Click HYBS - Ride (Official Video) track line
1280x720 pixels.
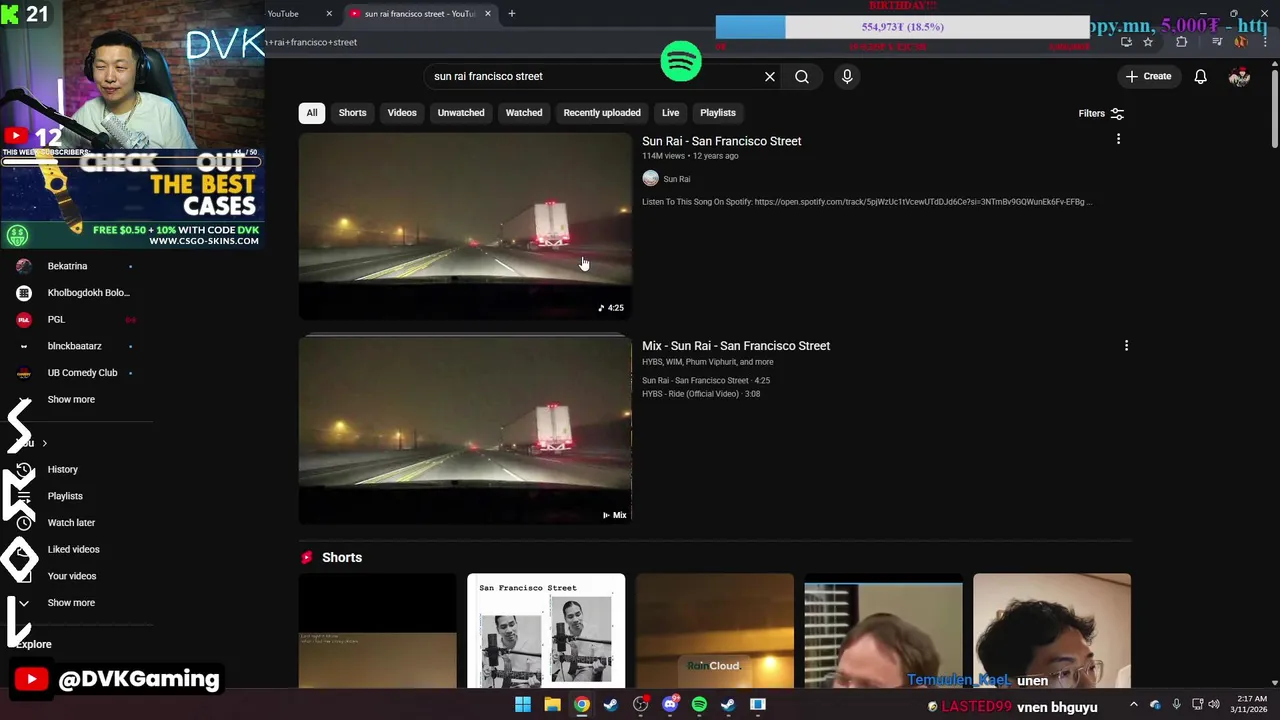[x=701, y=394]
